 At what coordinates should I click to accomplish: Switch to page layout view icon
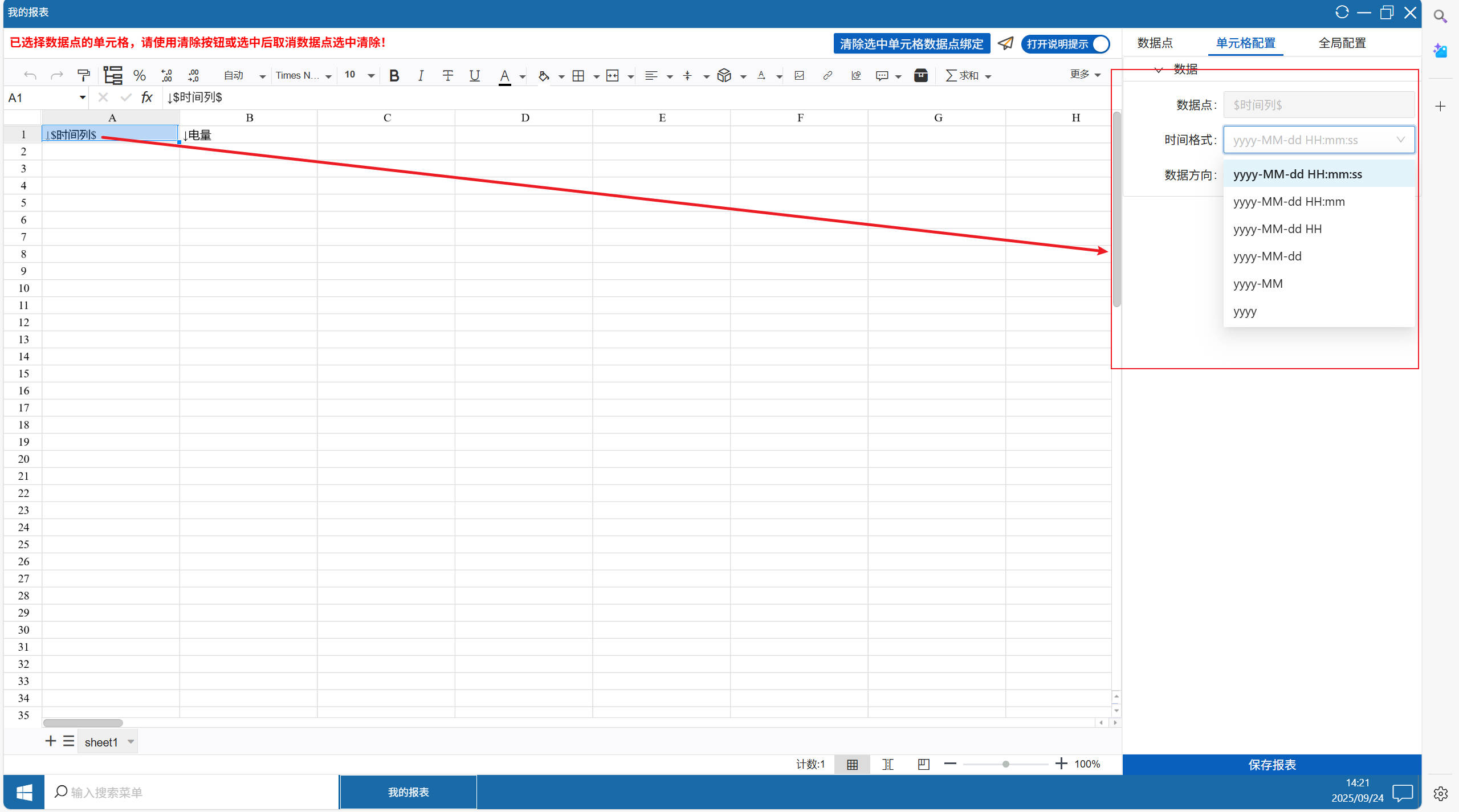(x=887, y=764)
